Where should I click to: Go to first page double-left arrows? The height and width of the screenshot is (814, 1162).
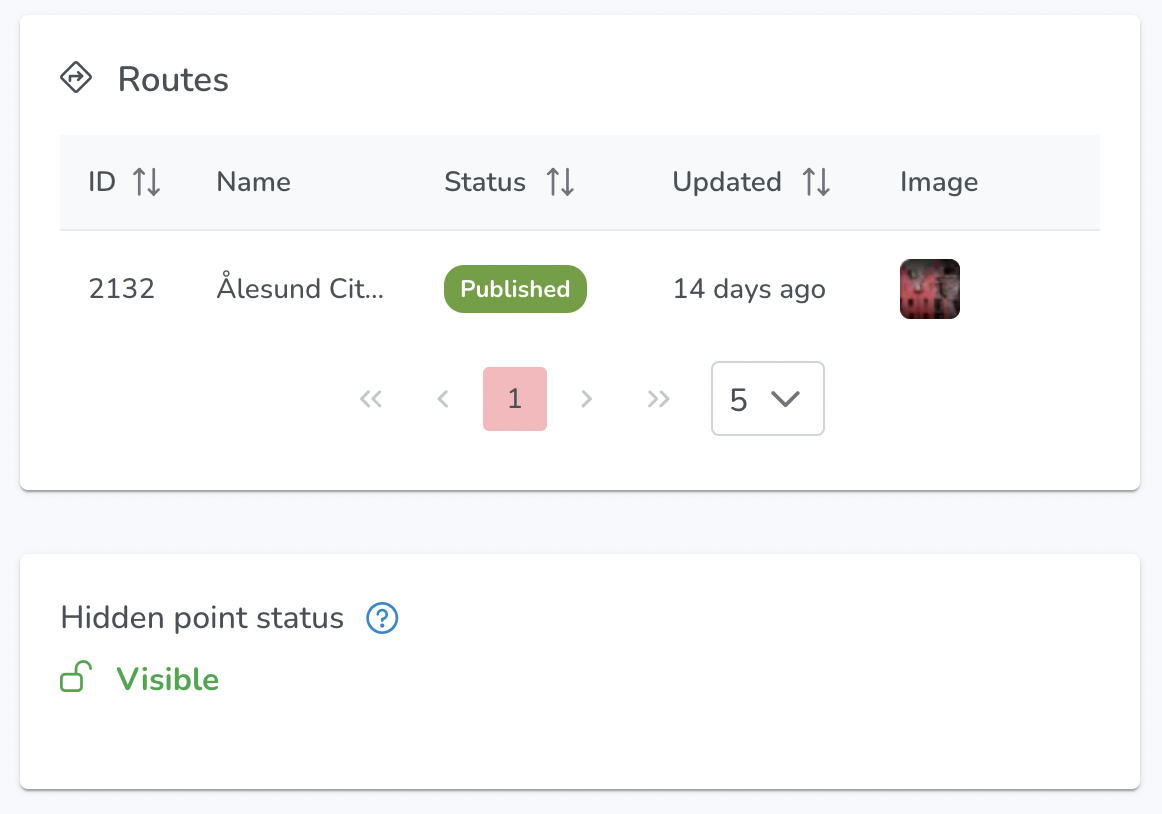[371, 399]
